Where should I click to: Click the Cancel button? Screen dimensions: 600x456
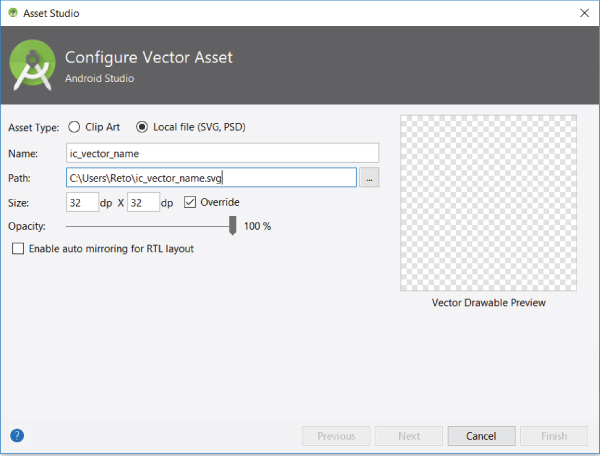[481, 435]
